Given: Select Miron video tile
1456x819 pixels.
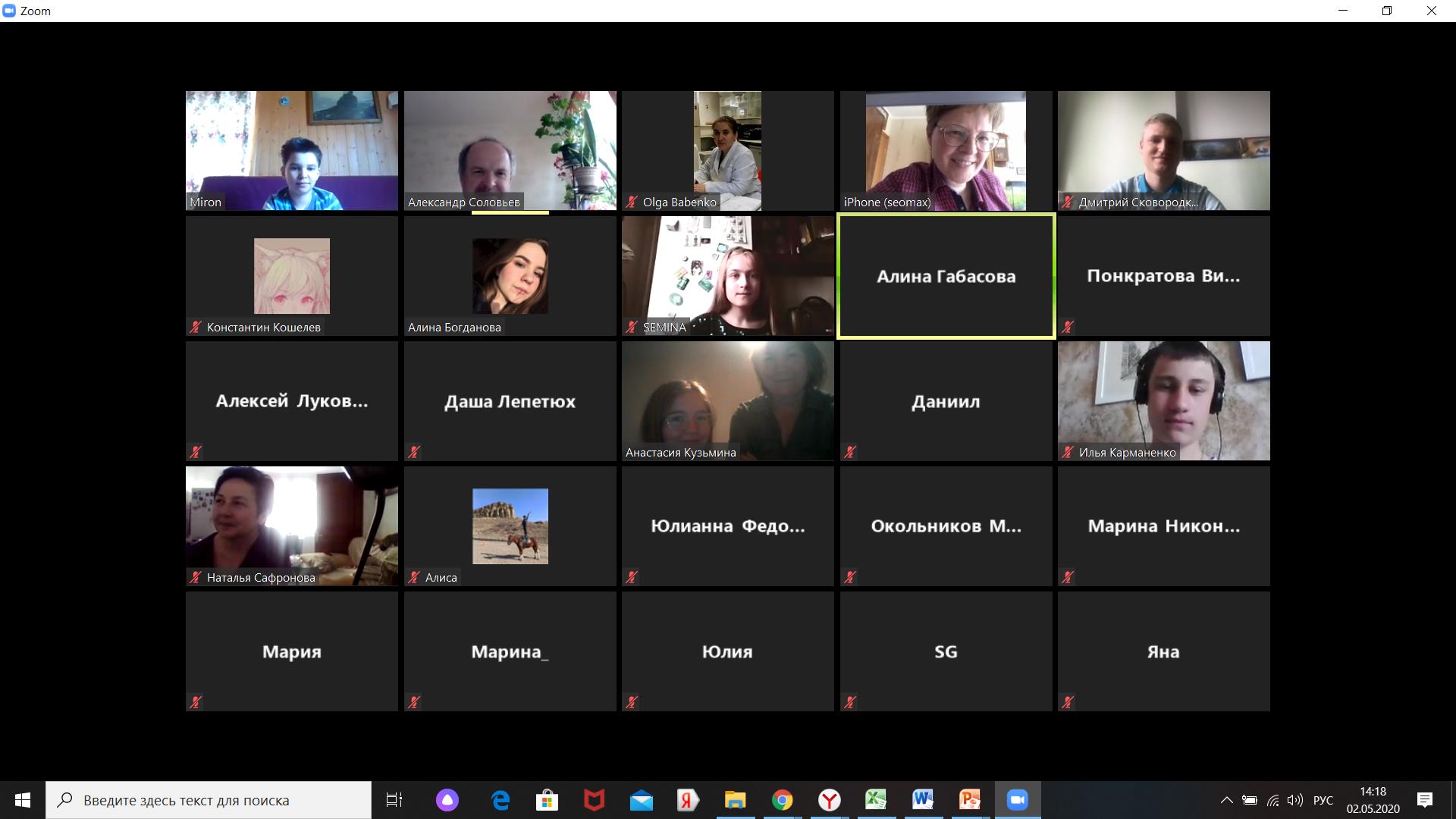Looking at the screenshot, I should coord(292,151).
